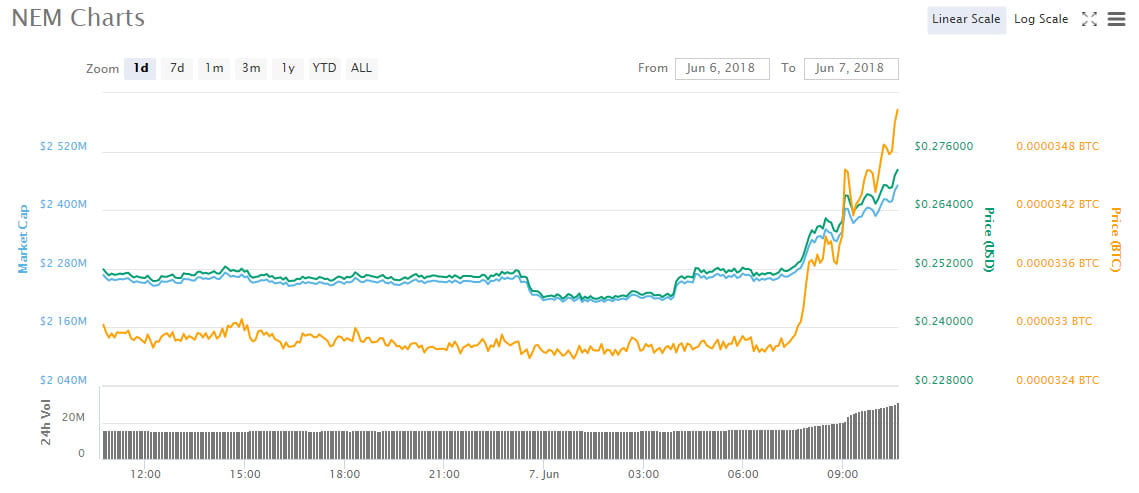The height and width of the screenshot is (493, 1139).
Task: Click the 7. Jun time axis label
Action: (x=544, y=474)
